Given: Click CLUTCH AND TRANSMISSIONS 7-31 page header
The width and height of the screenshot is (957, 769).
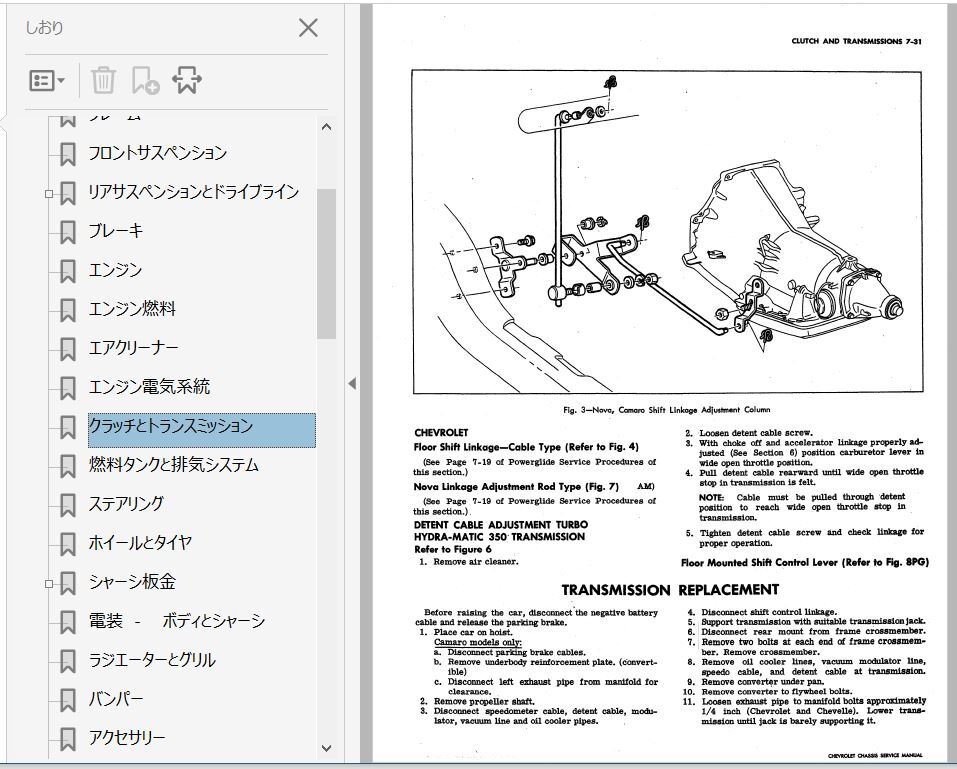Looking at the screenshot, I should [856, 42].
